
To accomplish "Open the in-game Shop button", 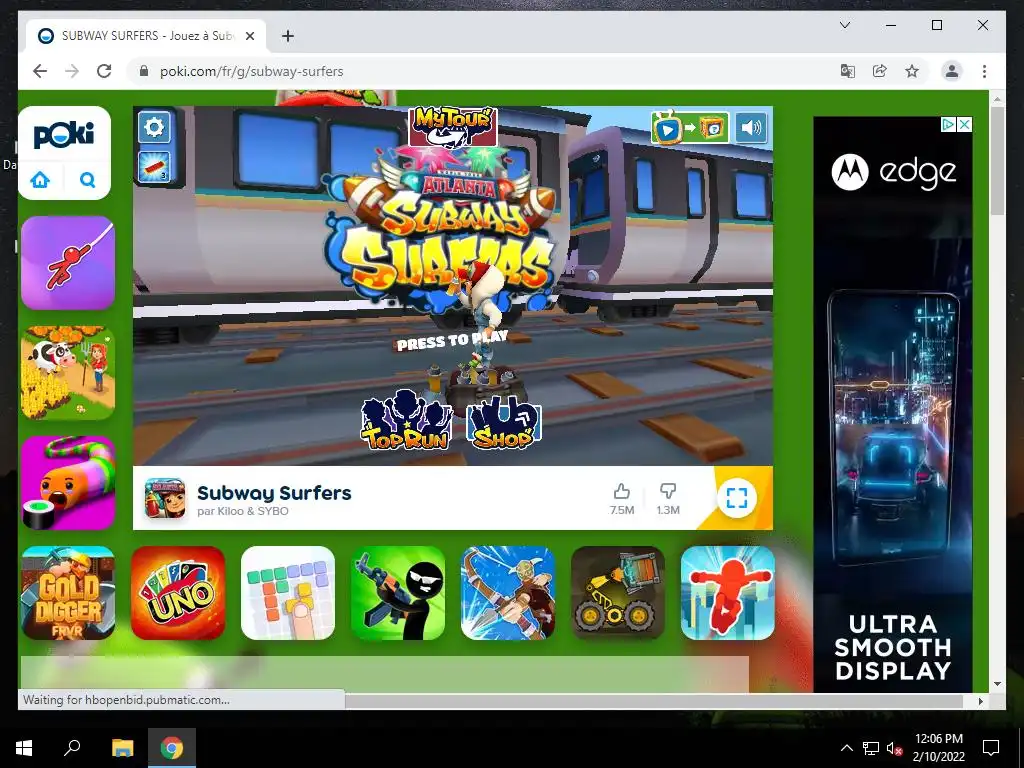I will tap(504, 423).
